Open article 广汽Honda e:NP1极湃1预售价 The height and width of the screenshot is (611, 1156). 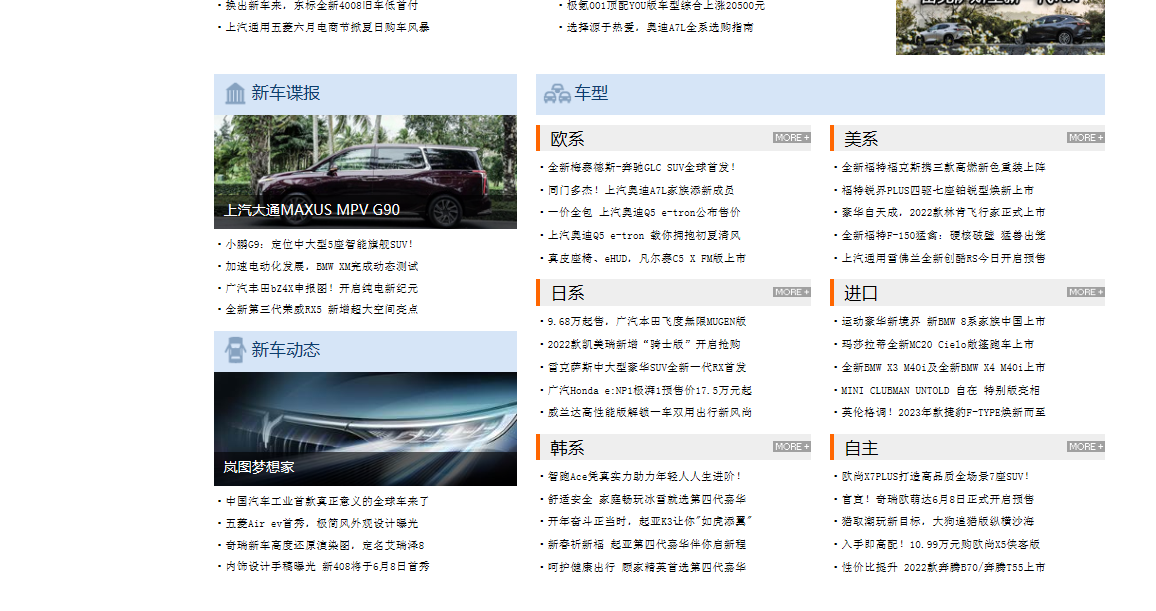(x=650, y=391)
